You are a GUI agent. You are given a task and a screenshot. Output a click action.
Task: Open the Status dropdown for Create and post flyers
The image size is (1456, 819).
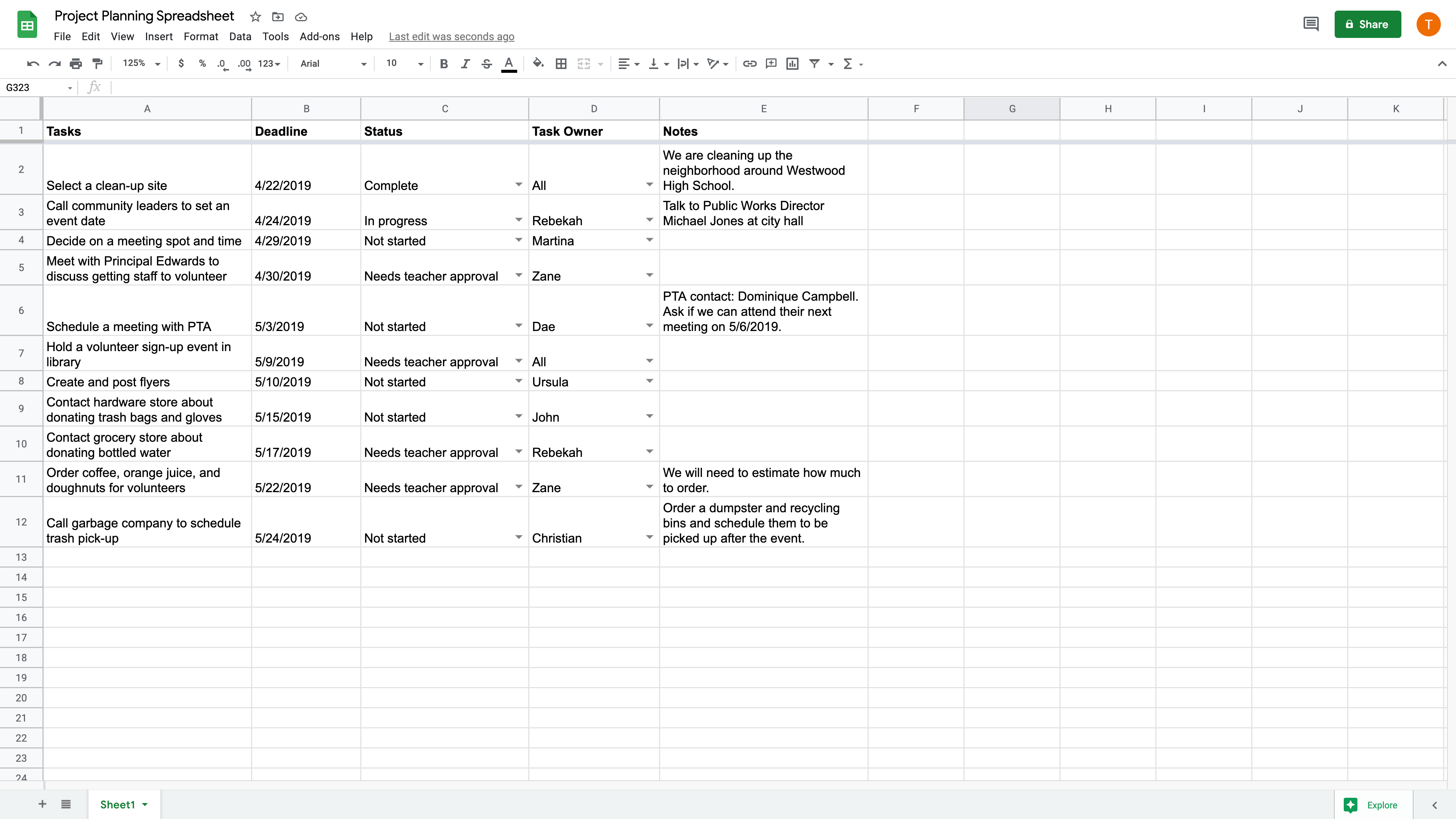tap(518, 381)
